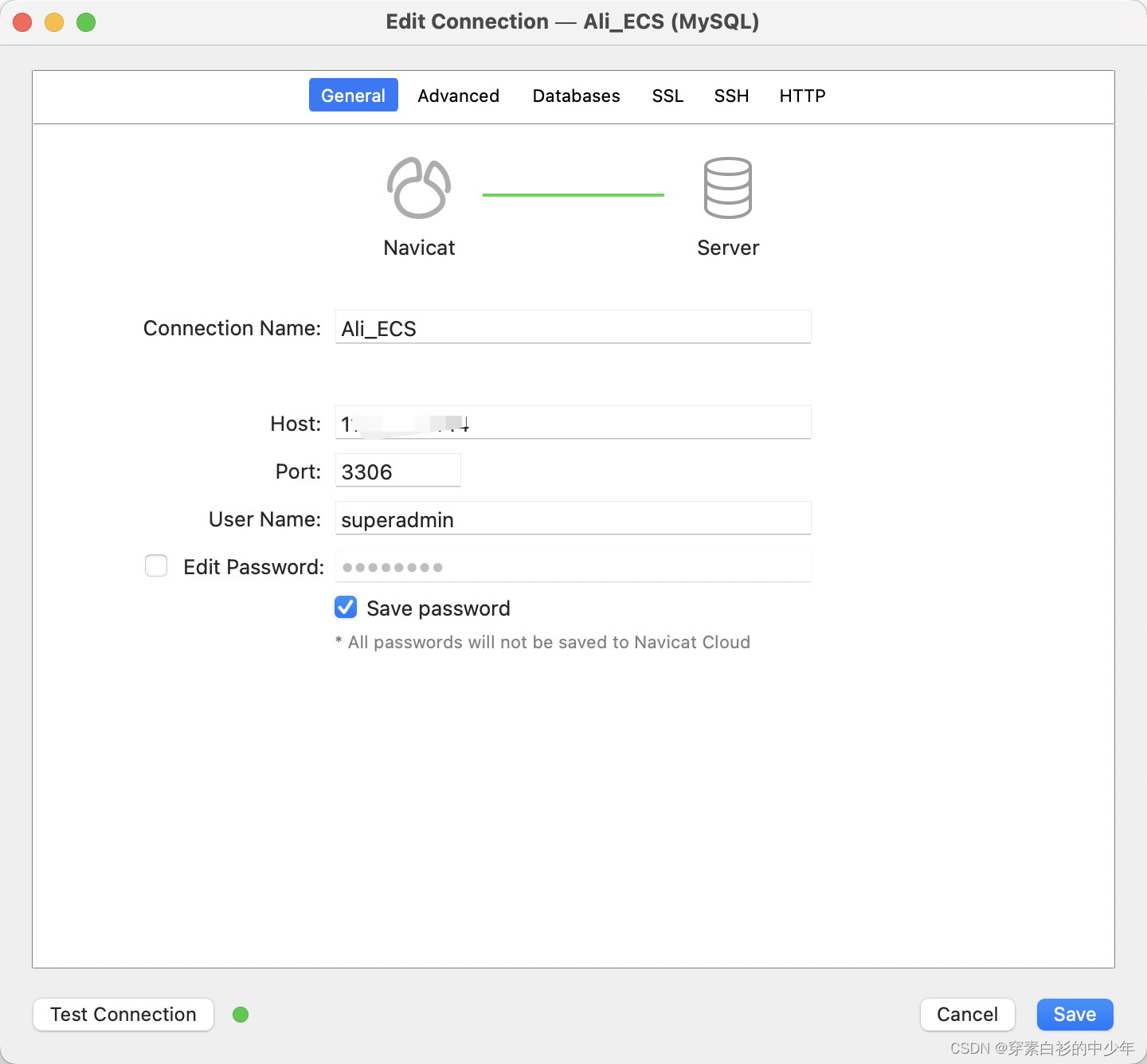Select the General tab
The image size is (1147, 1064).
point(354,96)
